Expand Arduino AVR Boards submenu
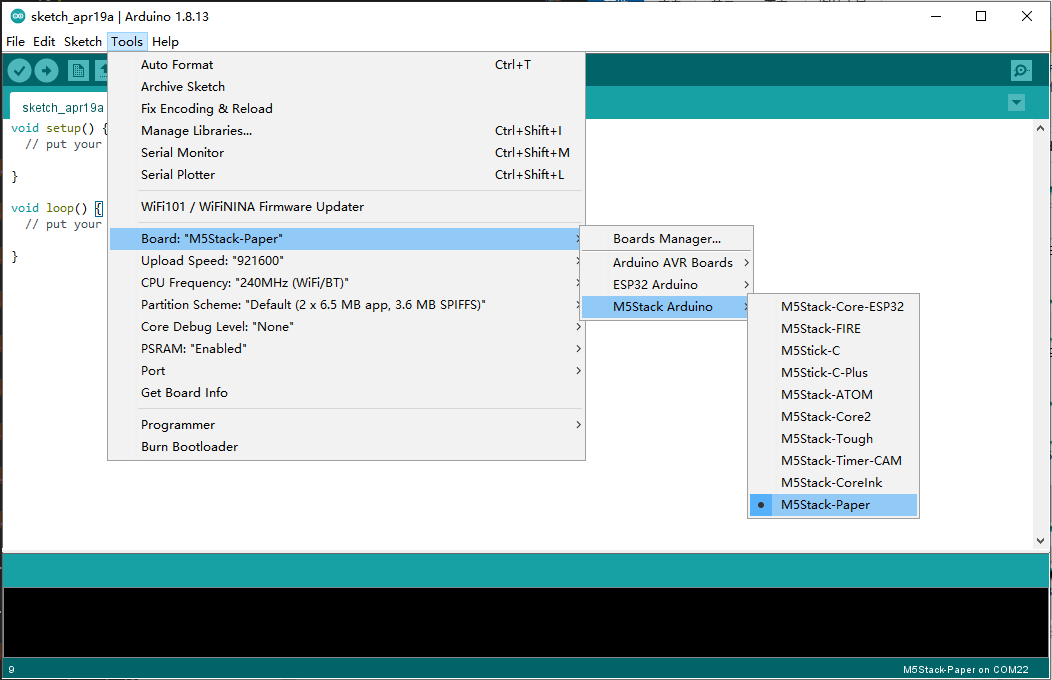Viewport: 1052px width, 680px height. click(667, 263)
